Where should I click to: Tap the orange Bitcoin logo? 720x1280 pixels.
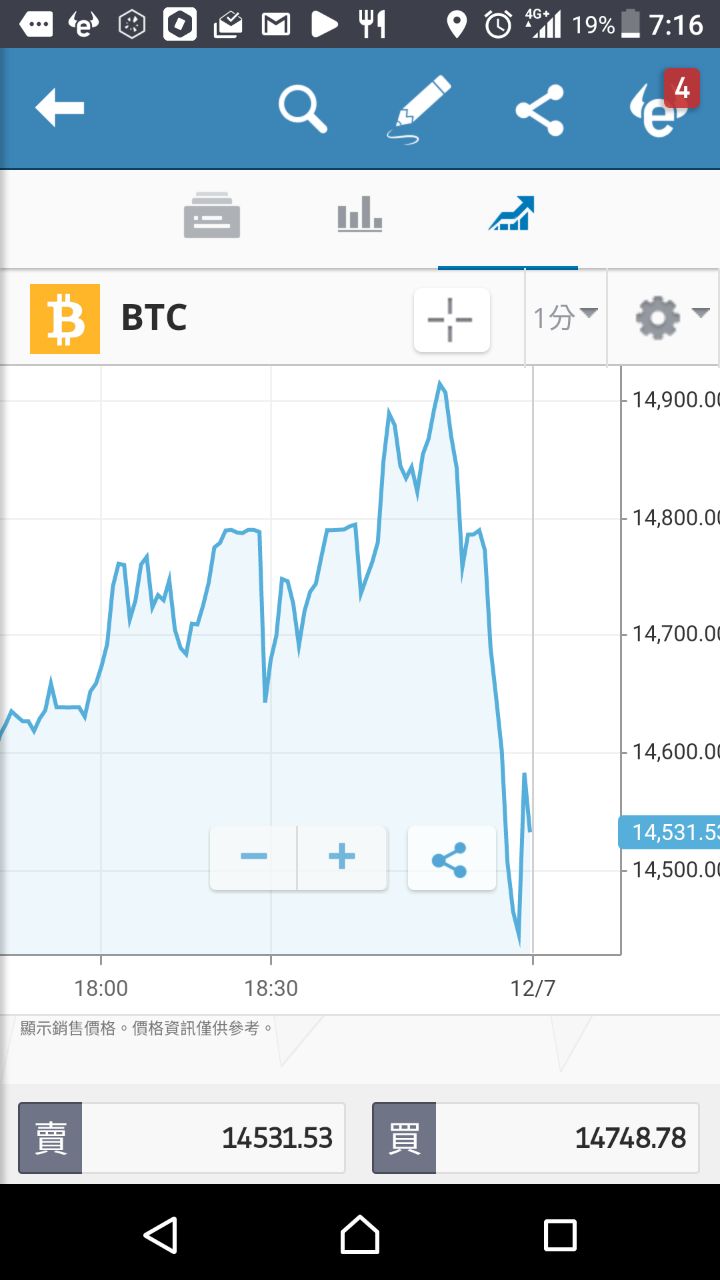[65, 319]
